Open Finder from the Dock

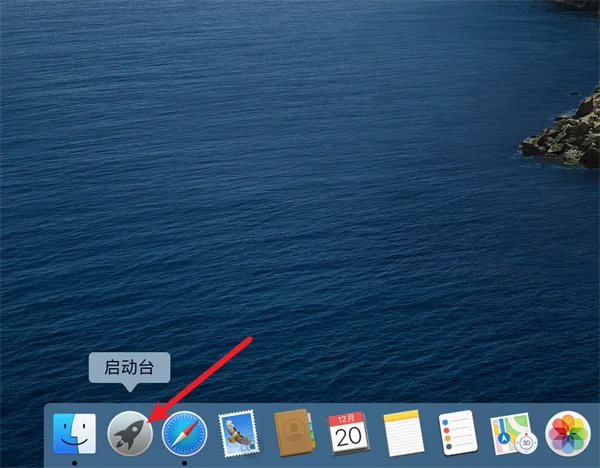pyautogui.click(x=75, y=433)
